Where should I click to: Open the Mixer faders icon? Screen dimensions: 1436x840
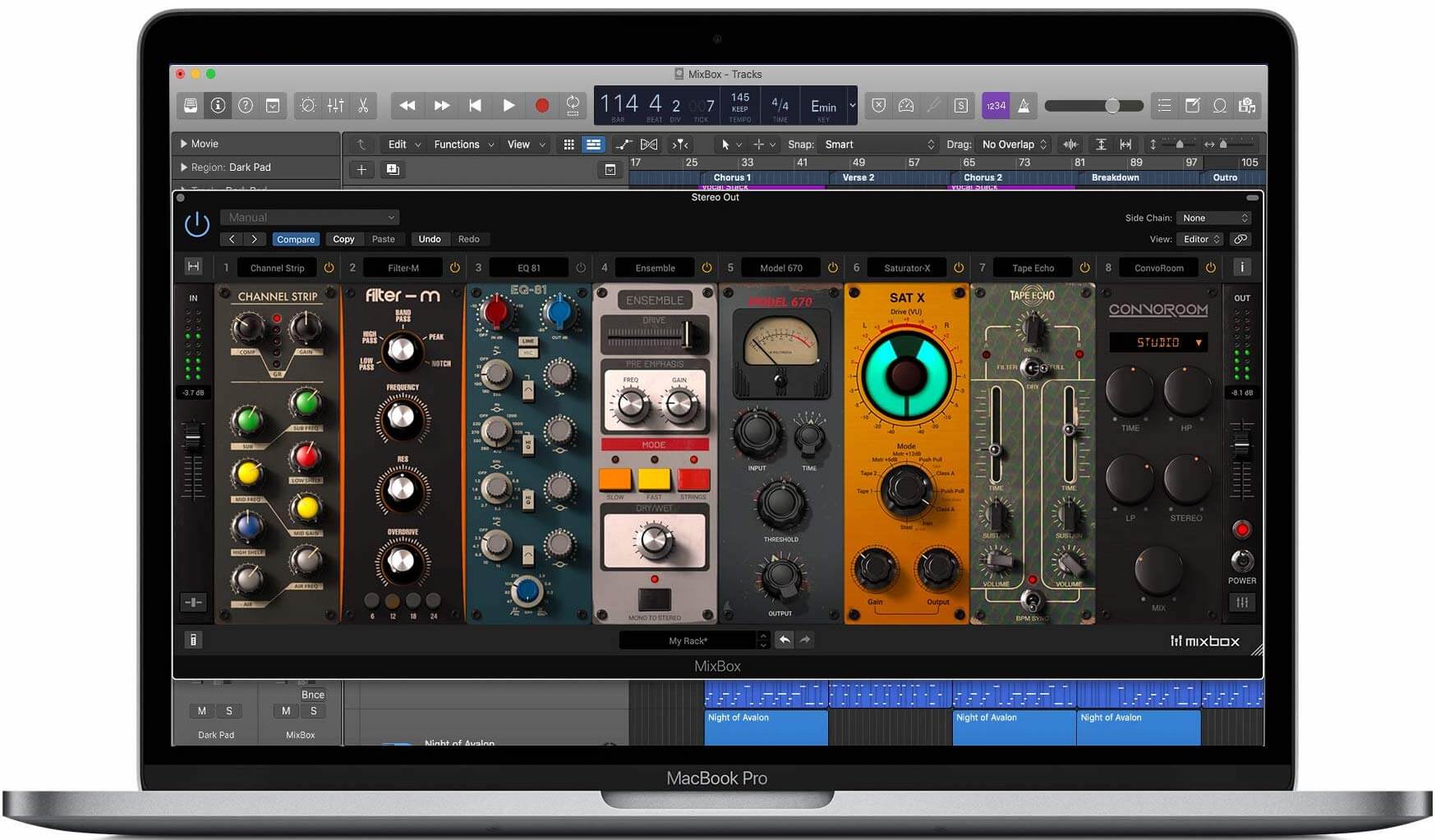point(336,105)
